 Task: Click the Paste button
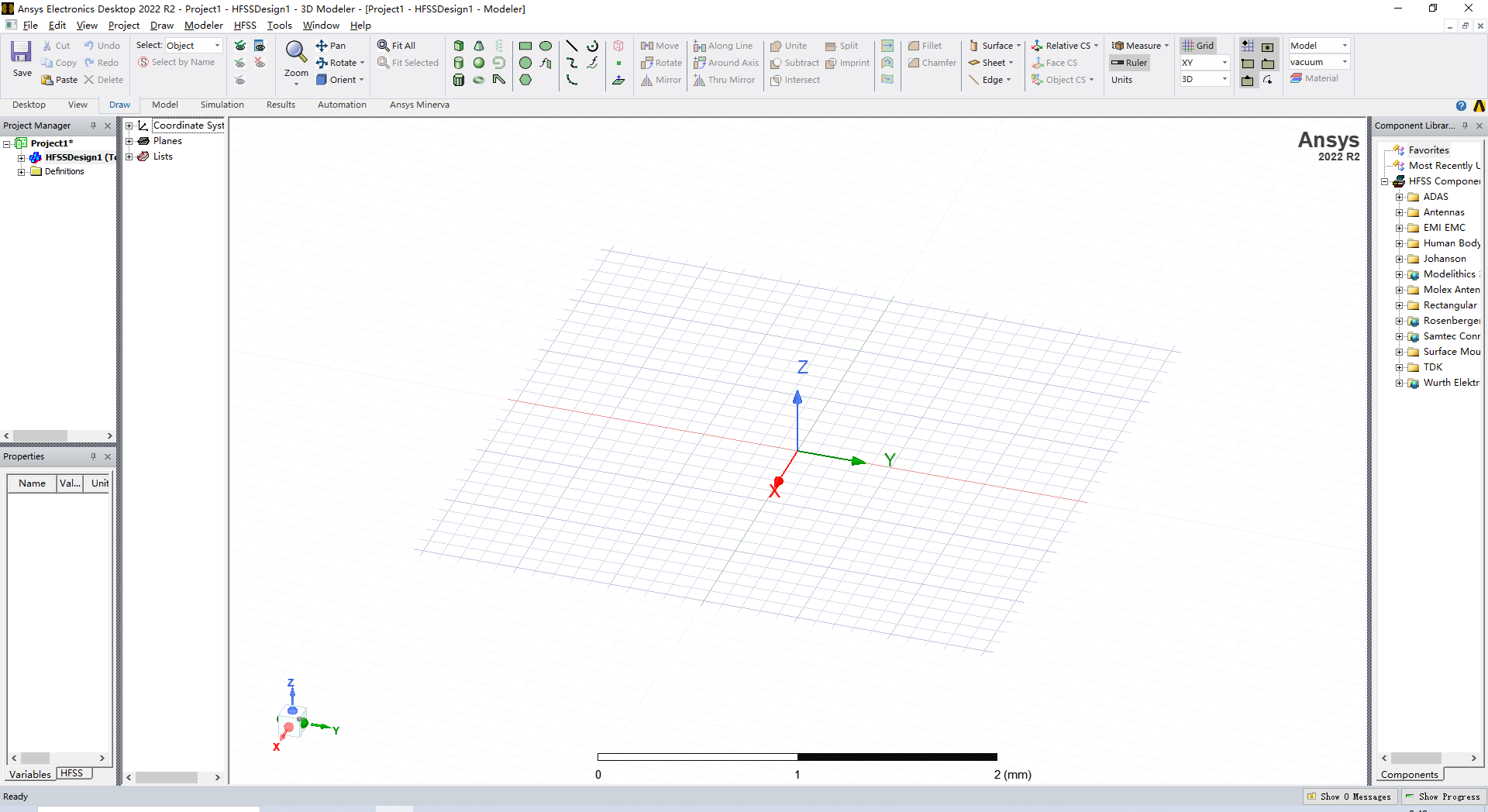click(x=60, y=80)
